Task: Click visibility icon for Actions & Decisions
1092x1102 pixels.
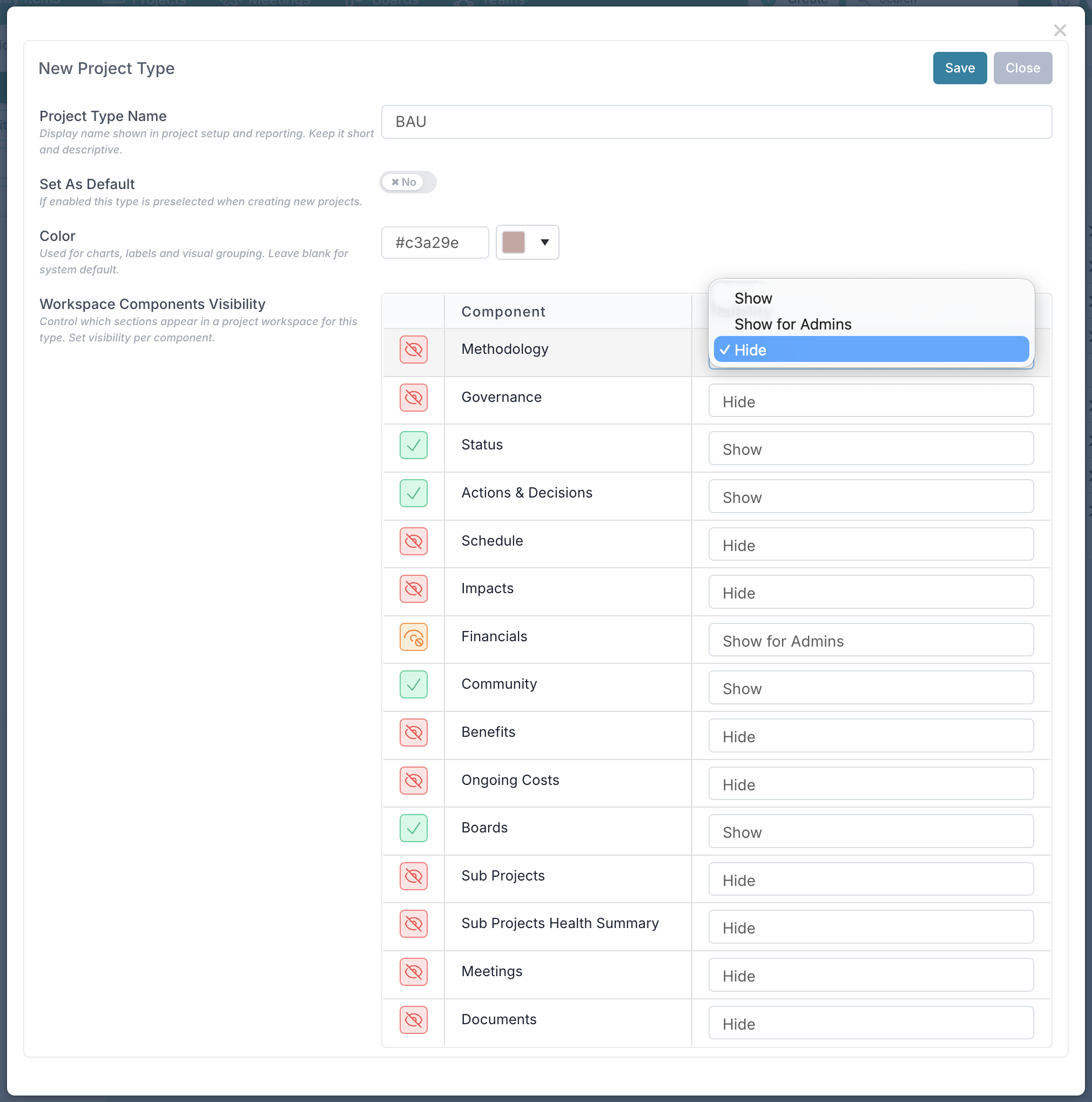Action: click(414, 493)
